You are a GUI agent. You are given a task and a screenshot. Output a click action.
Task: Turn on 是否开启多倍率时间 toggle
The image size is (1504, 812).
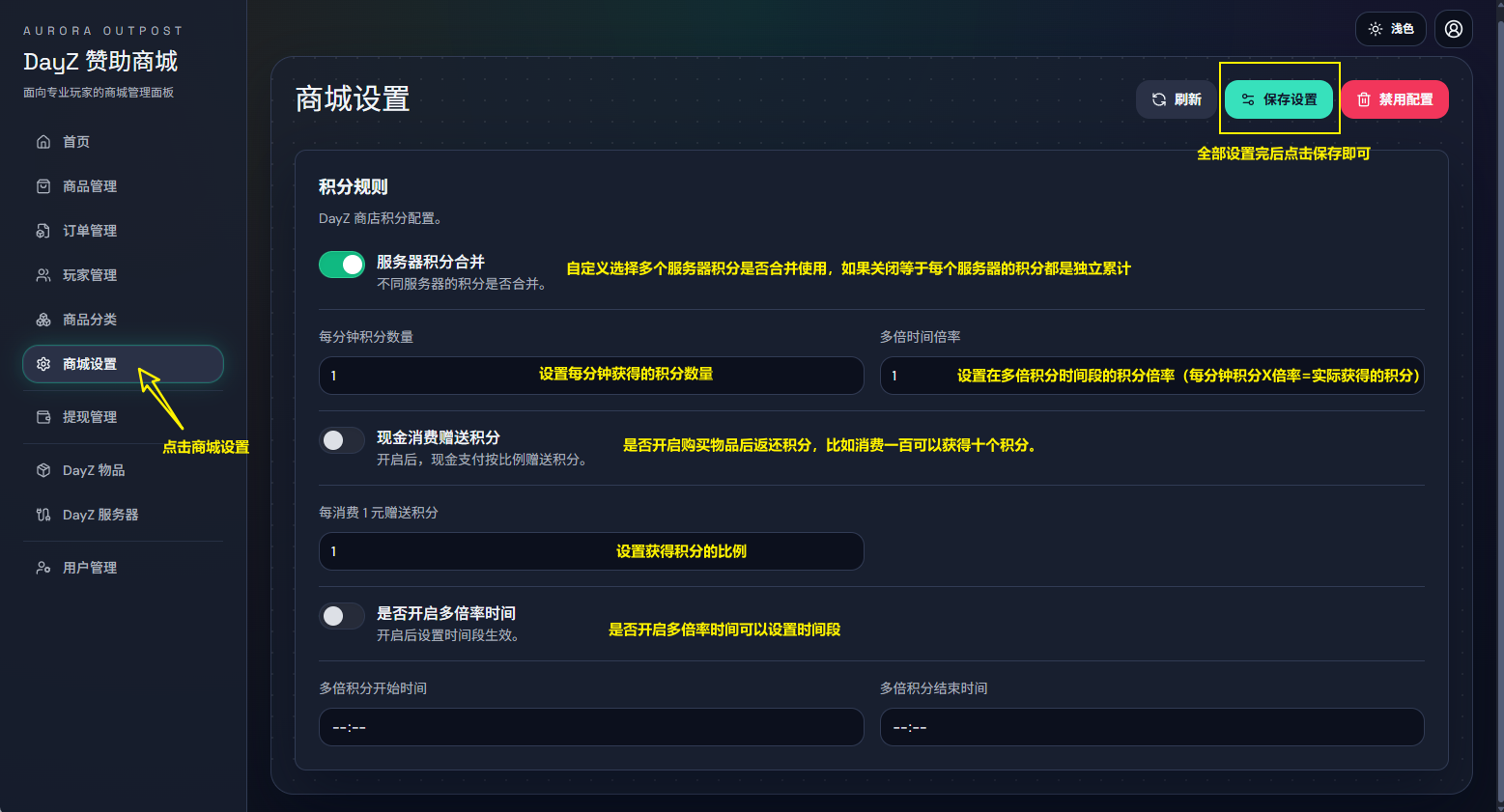[x=342, y=616]
